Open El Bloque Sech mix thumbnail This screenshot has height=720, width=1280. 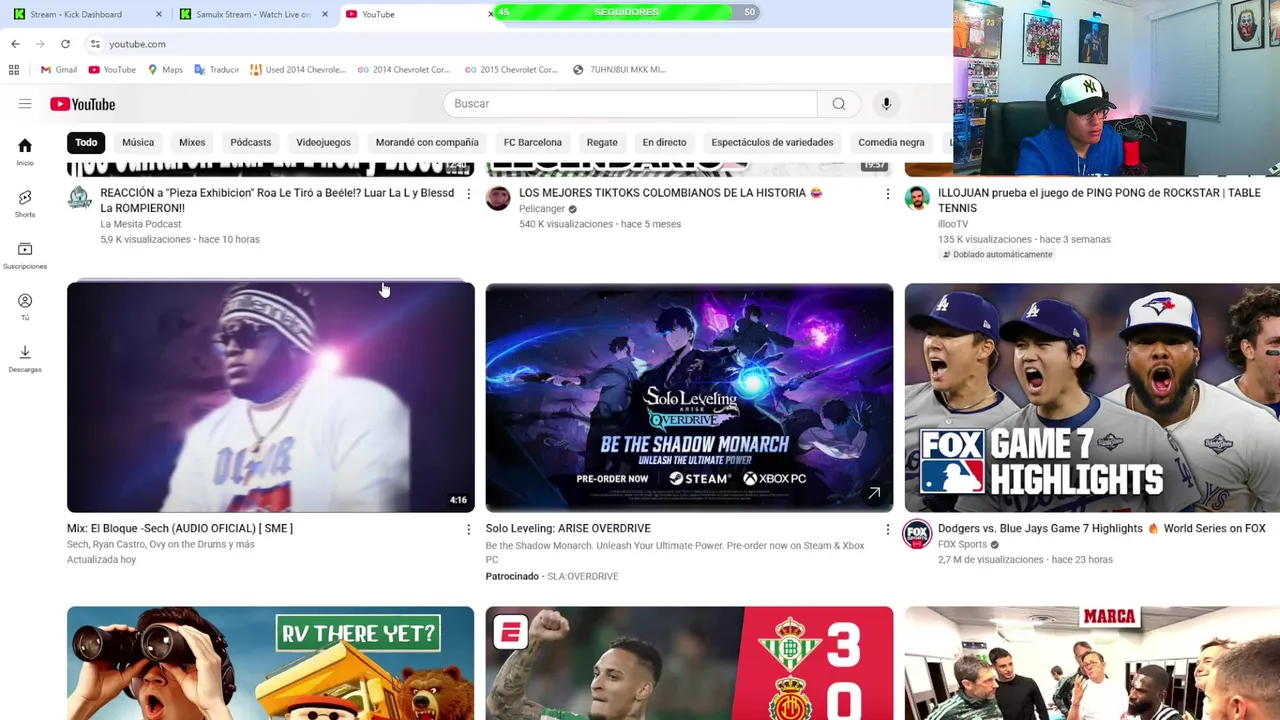271,398
